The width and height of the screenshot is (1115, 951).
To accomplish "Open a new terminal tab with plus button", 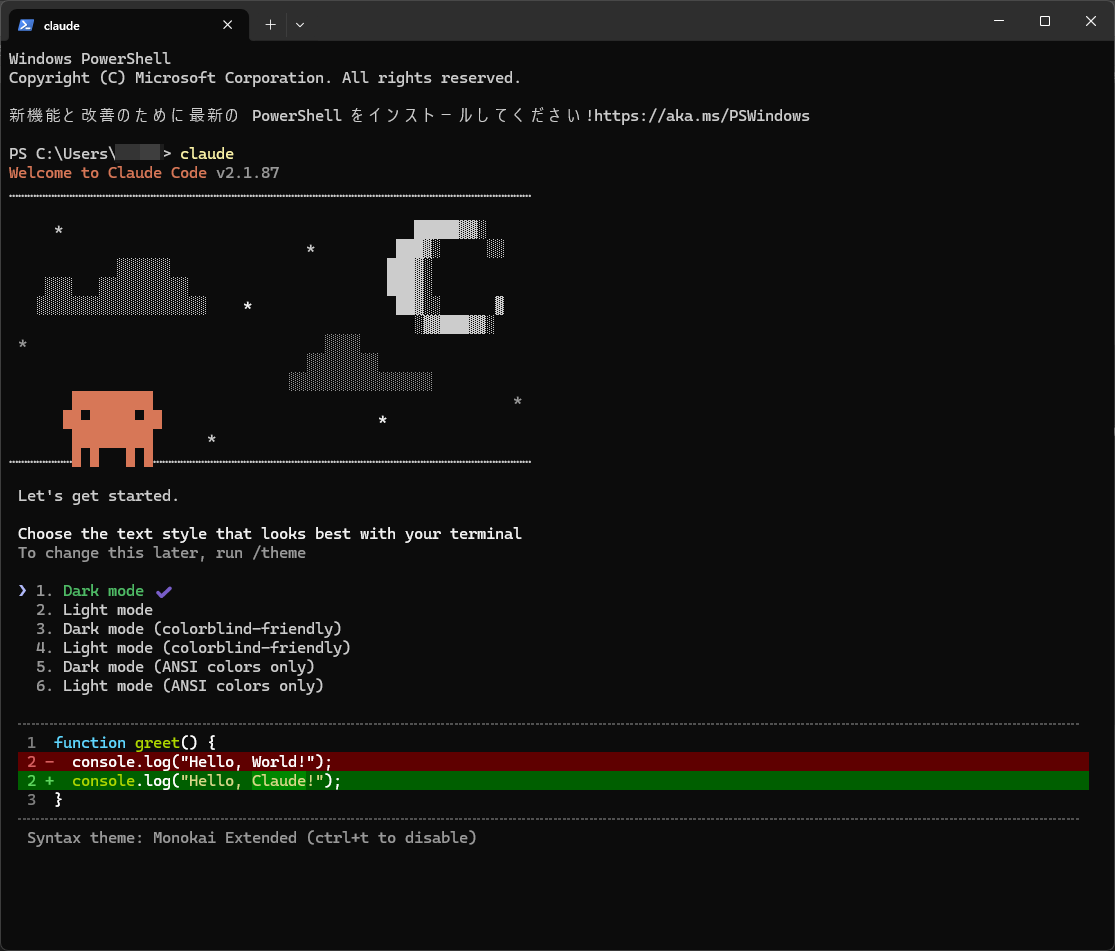I will pos(270,25).
